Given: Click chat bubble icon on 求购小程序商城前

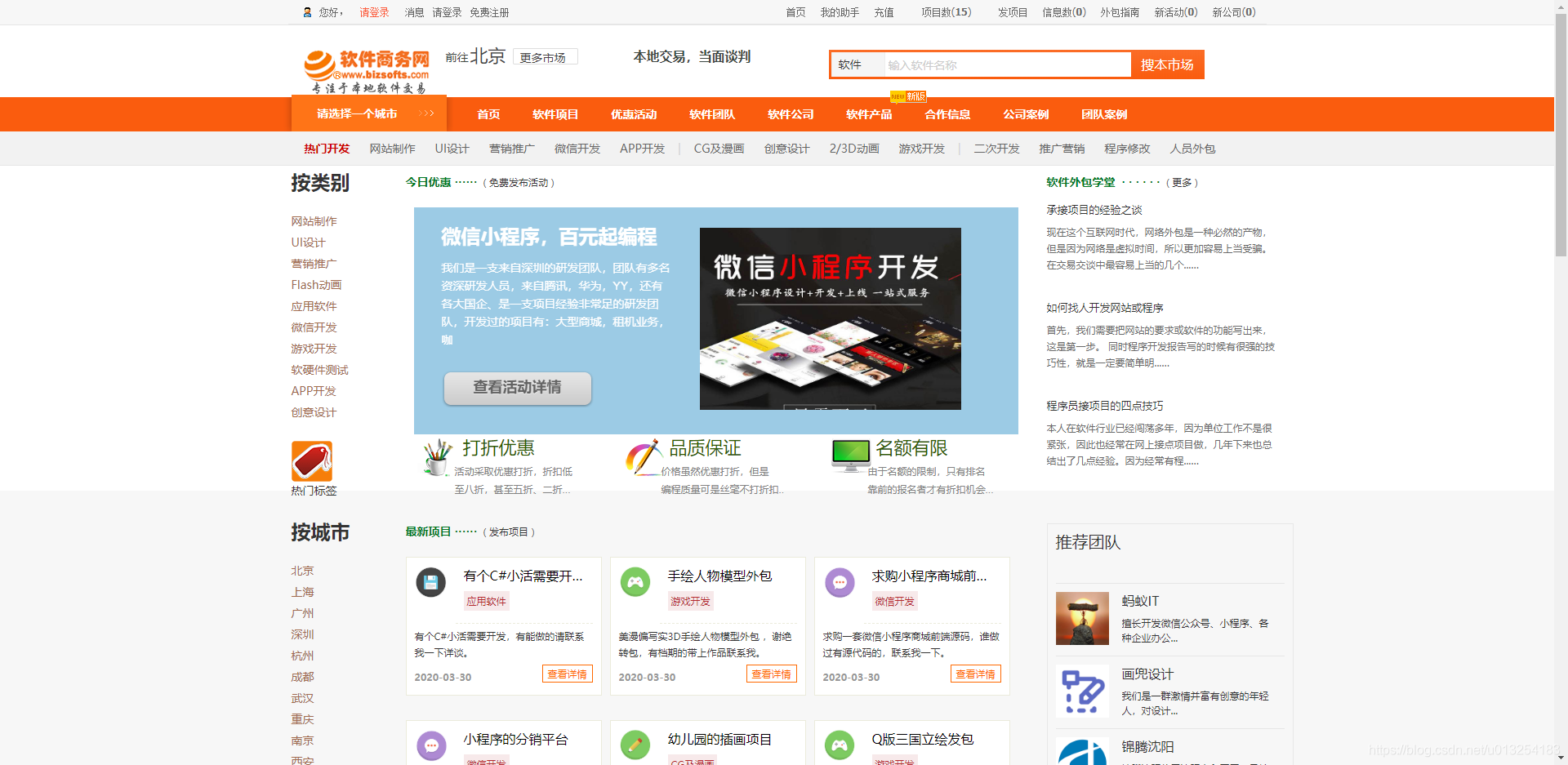Looking at the screenshot, I should [x=840, y=582].
